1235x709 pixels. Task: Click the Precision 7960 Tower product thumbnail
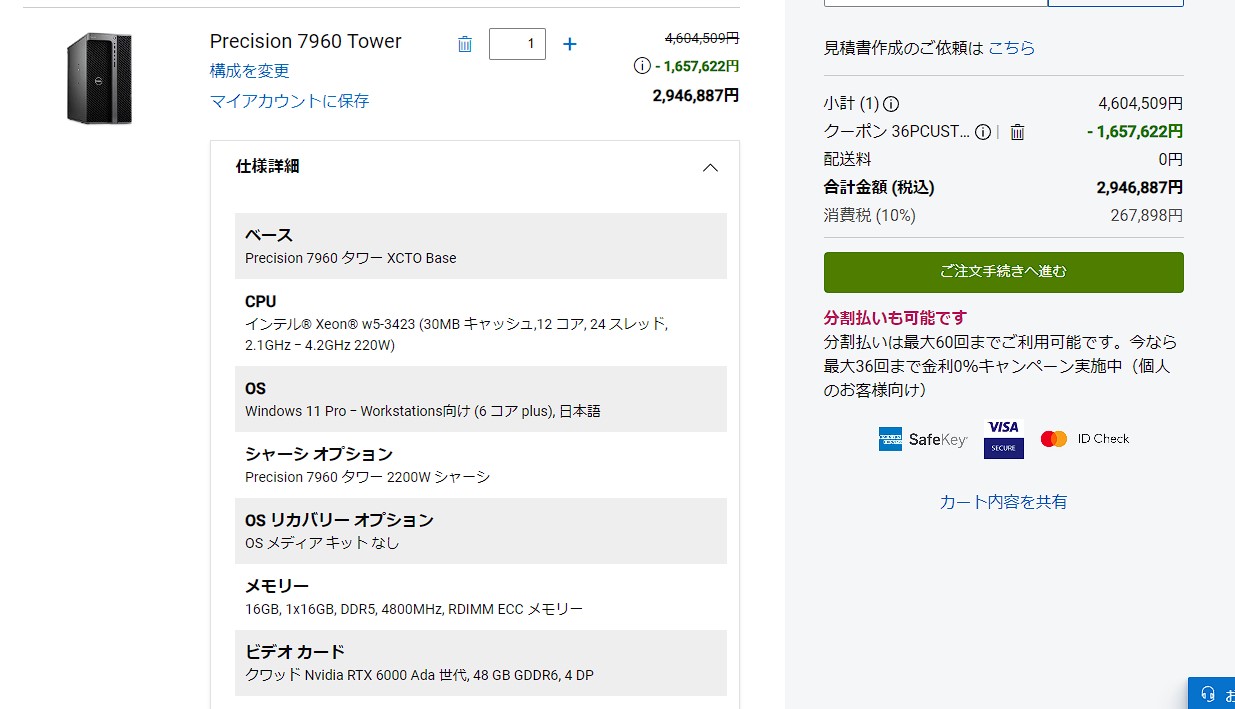(98, 79)
